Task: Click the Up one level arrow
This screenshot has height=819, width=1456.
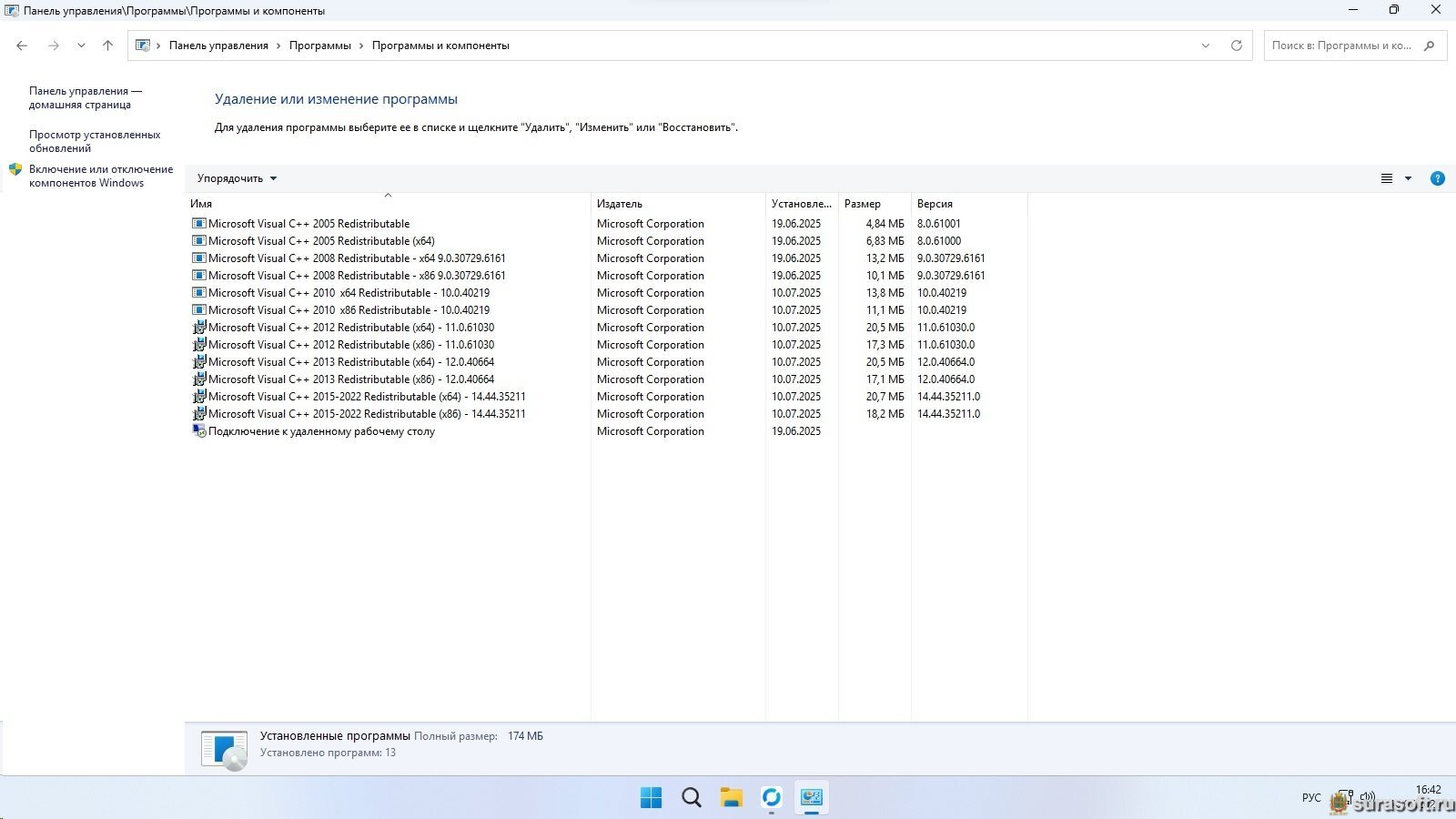Action: coord(107,45)
